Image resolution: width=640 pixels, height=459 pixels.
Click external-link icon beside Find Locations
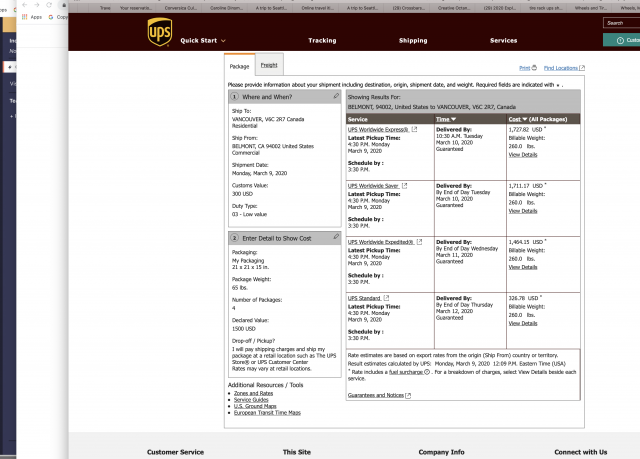[x=582, y=68]
